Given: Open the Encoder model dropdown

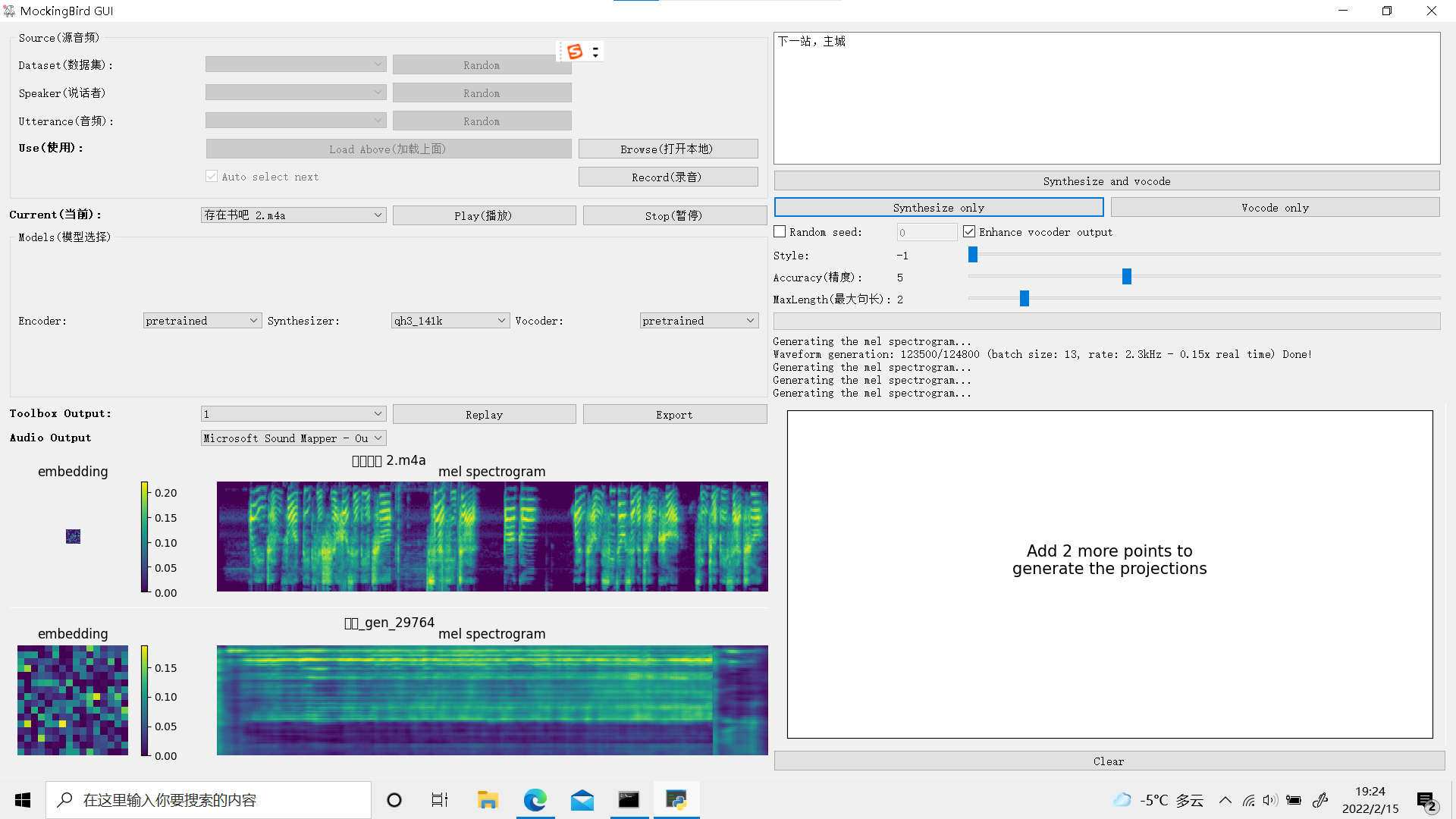Looking at the screenshot, I should pos(202,321).
